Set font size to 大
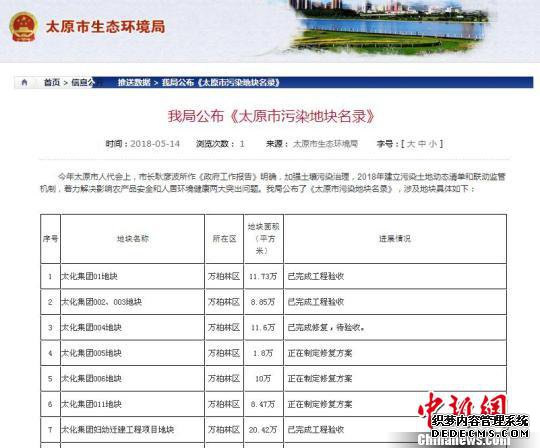Screen dimensions: 540x448 coord(411,144)
